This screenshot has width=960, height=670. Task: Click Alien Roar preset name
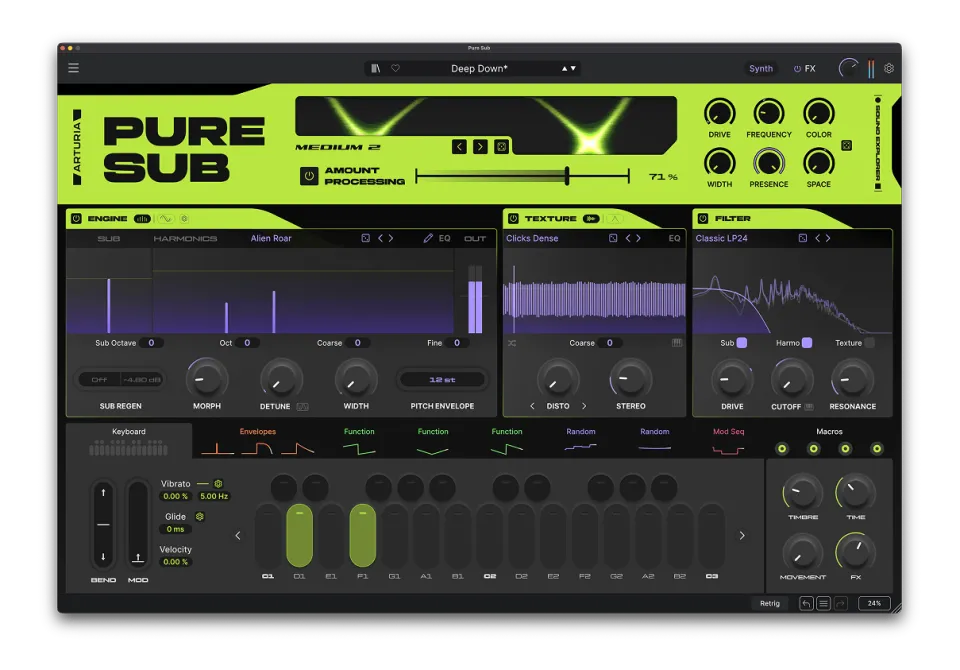[x=271, y=238]
